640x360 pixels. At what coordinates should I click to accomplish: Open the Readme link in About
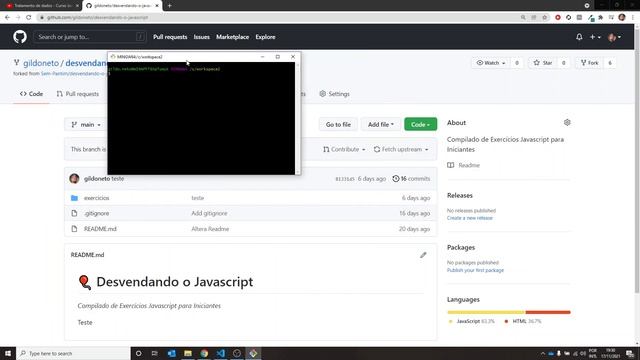pyautogui.click(x=469, y=165)
